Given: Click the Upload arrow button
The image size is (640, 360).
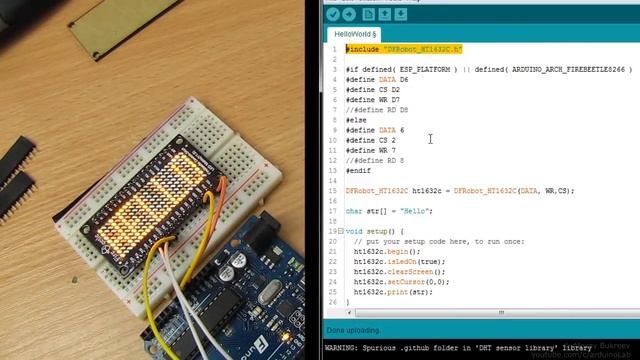Looking at the screenshot, I should pyautogui.click(x=349, y=14).
